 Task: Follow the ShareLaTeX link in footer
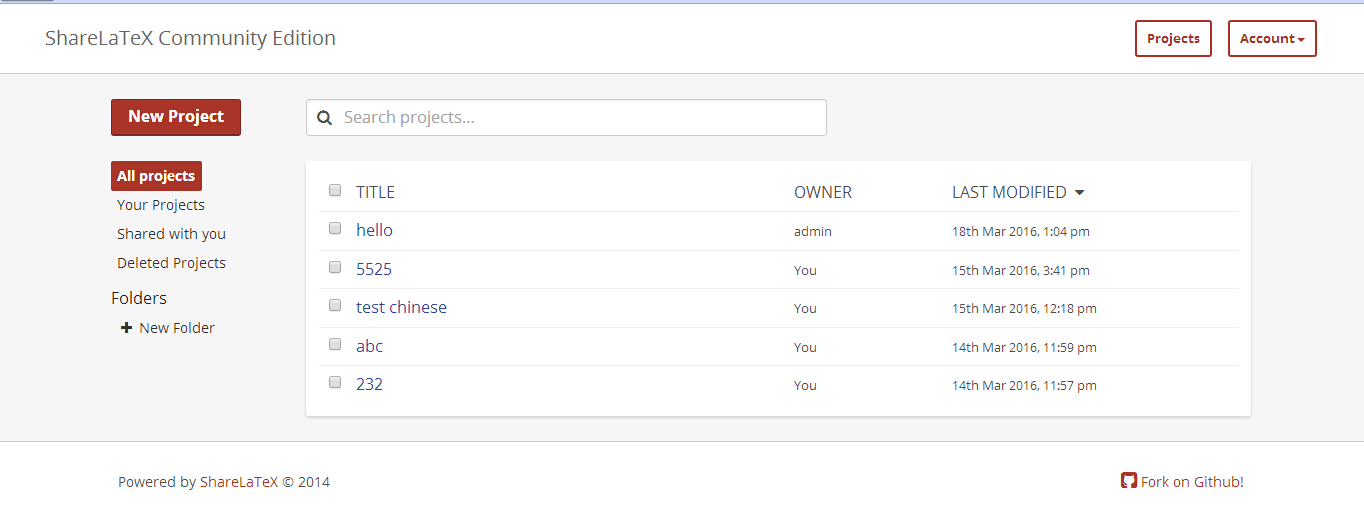click(x=239, y=482)
